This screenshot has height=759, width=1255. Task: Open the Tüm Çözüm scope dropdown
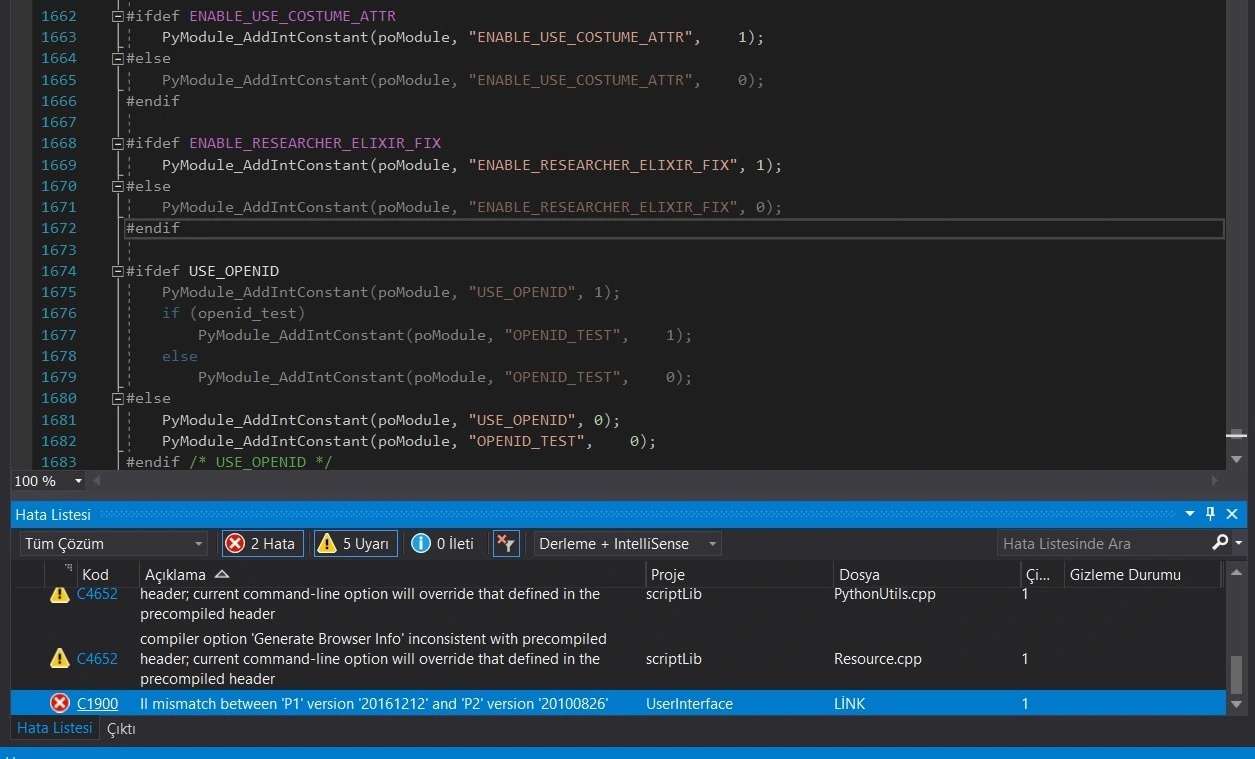pos(113,543)
